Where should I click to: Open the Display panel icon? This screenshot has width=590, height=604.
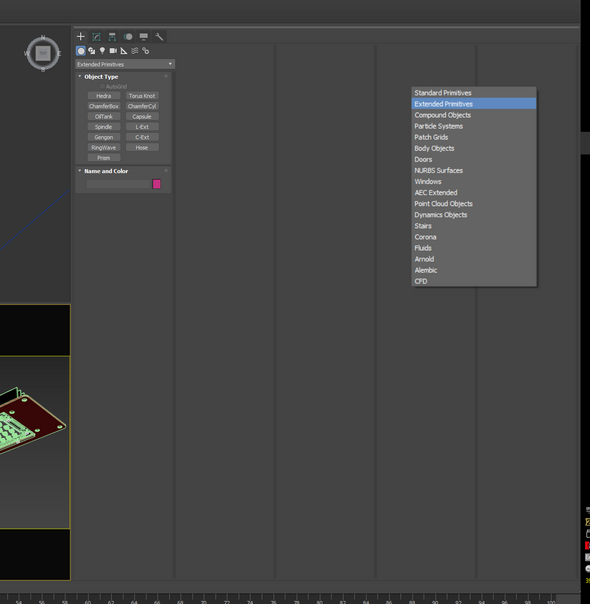[144, 37]
